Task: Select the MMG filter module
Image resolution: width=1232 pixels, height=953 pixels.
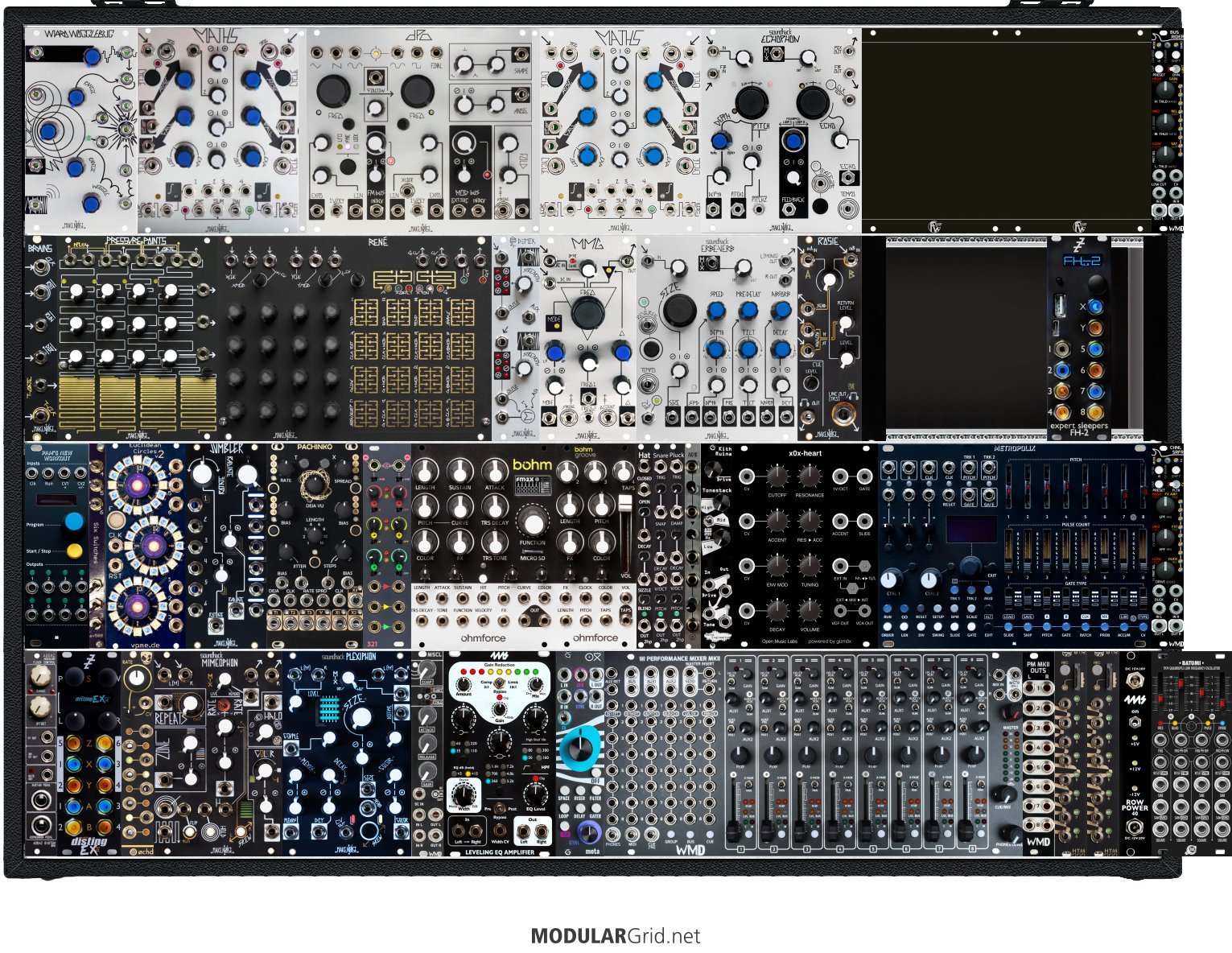Action: (x=588, y=338)
